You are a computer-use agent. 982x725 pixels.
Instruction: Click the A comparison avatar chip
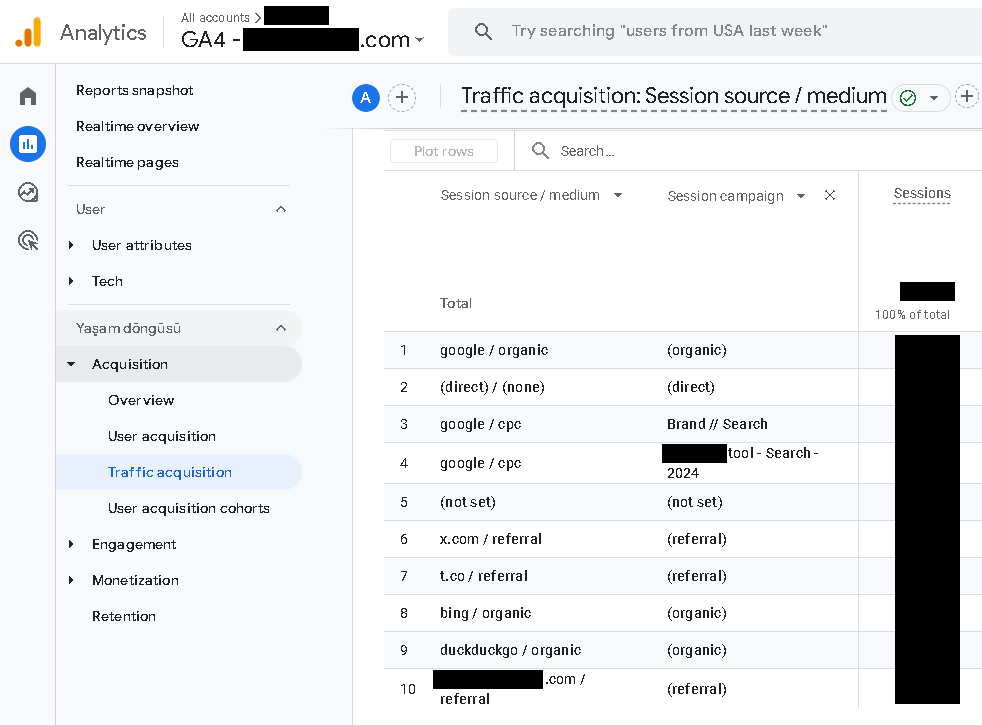pyautogui.click(x=365, y=97)
